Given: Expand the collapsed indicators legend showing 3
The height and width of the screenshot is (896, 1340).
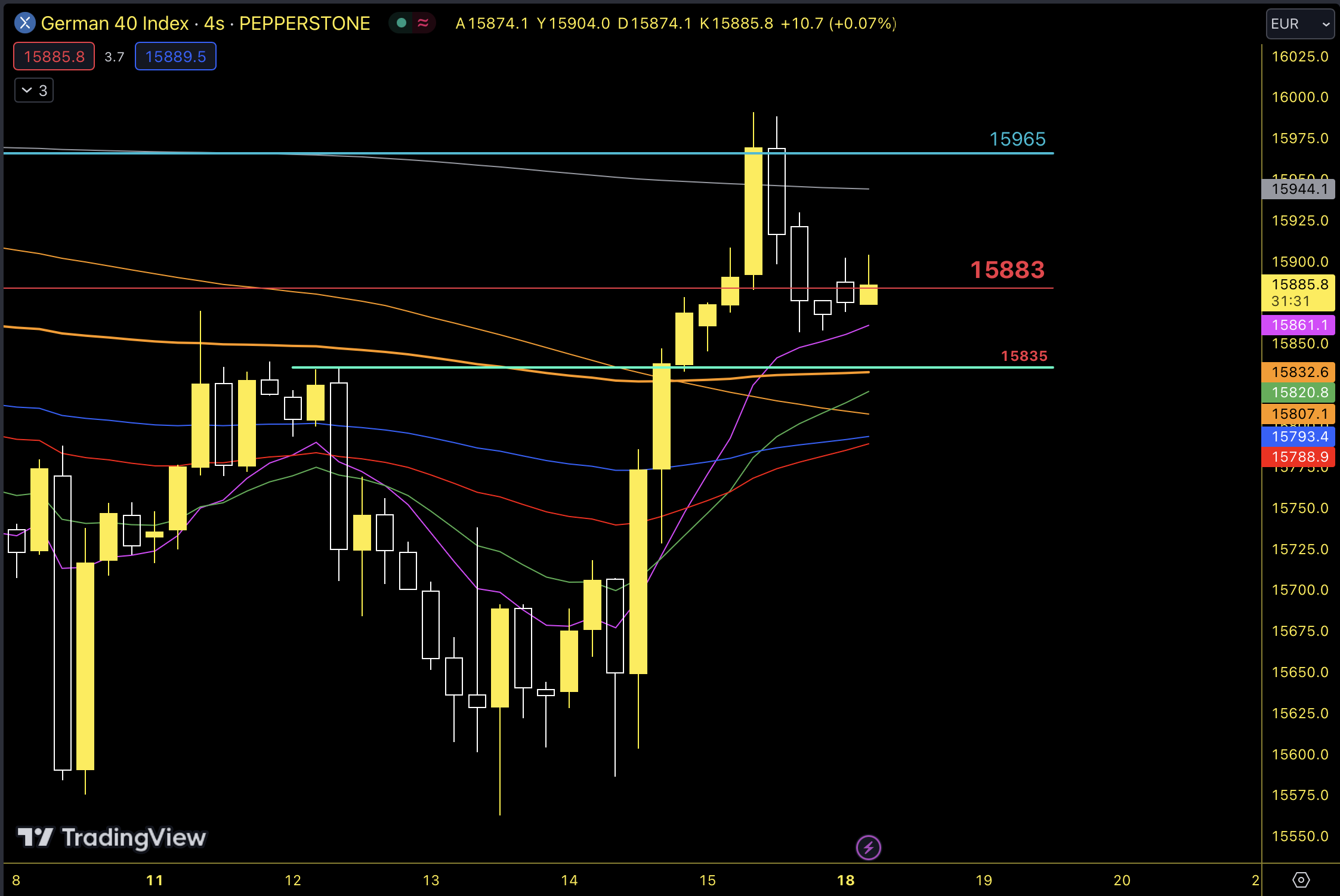Looking at the screenshot, I should (34, 91).
